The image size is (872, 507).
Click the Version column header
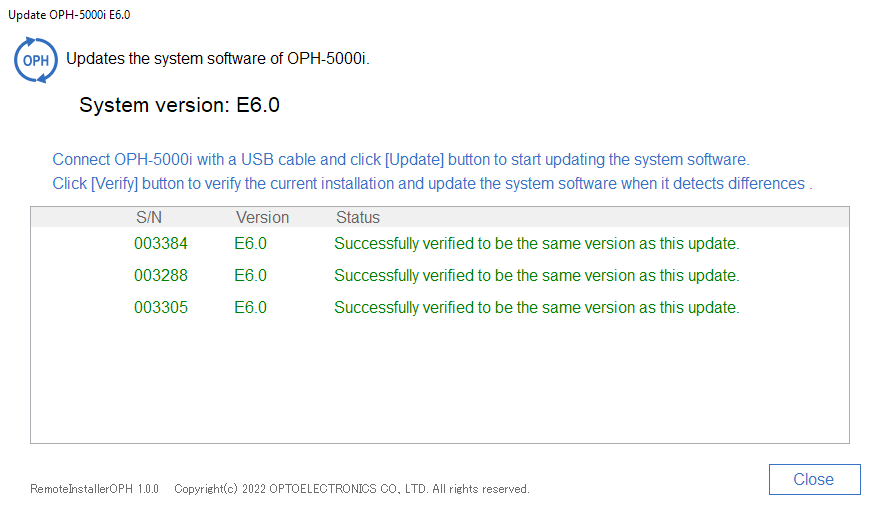(262, 217)
